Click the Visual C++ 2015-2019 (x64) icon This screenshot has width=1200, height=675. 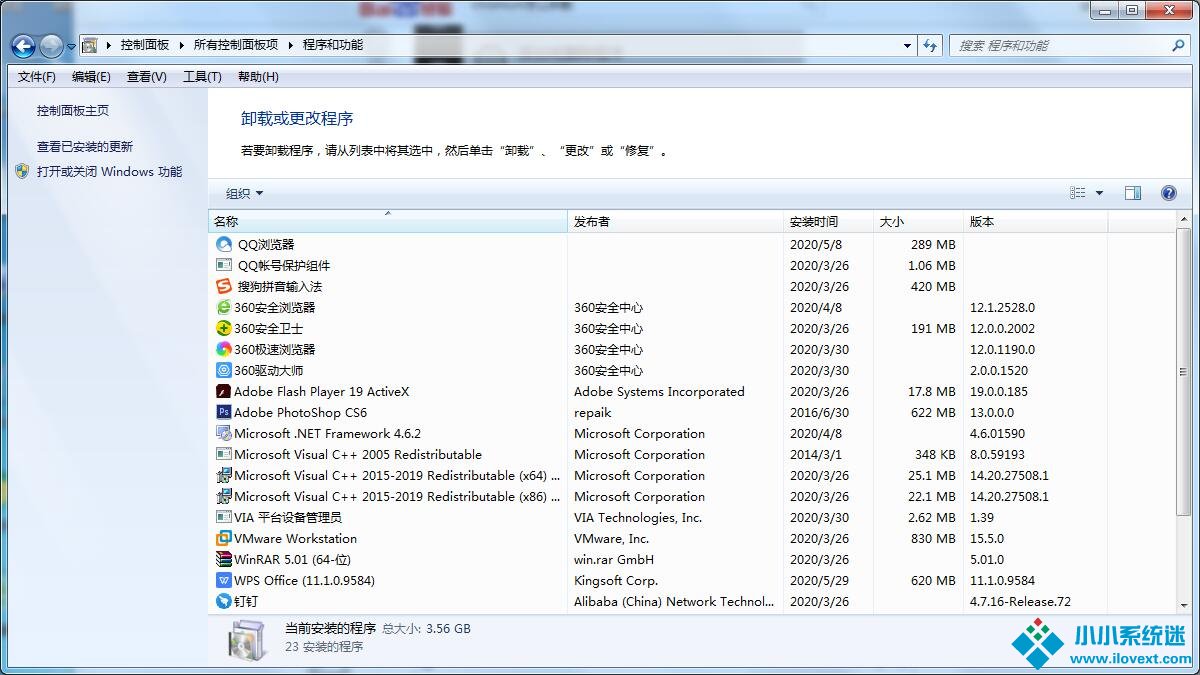(224, 475)
